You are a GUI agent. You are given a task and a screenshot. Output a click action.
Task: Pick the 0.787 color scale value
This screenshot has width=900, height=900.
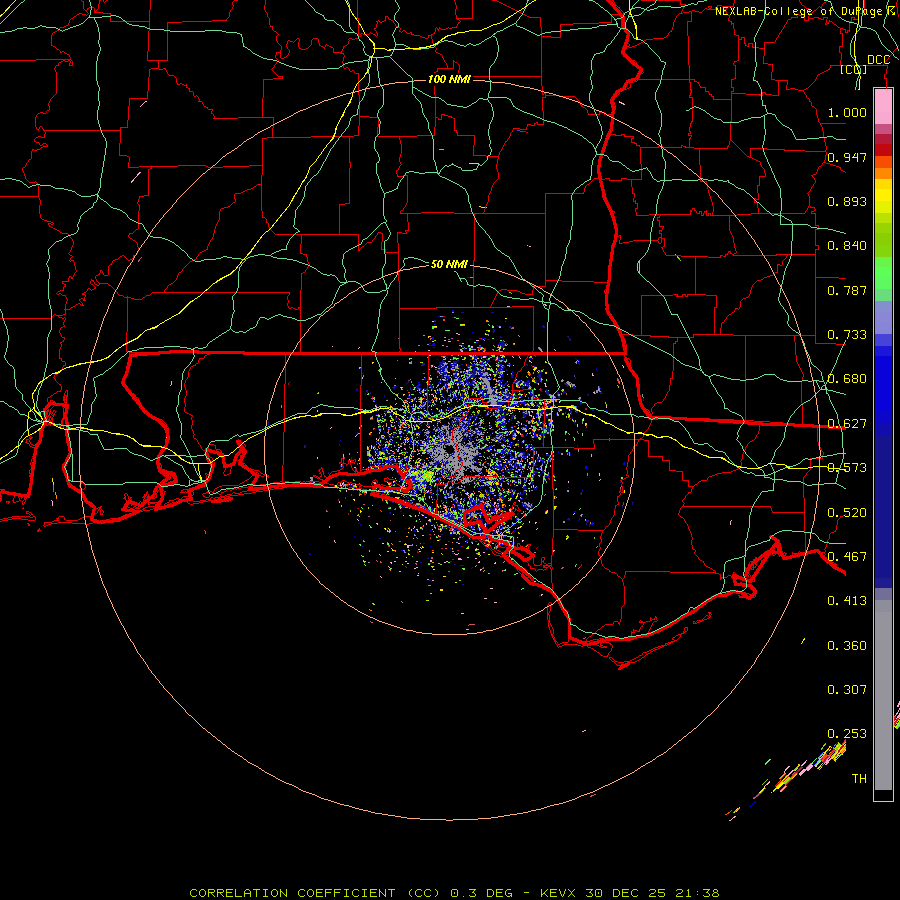pos(847,290)
